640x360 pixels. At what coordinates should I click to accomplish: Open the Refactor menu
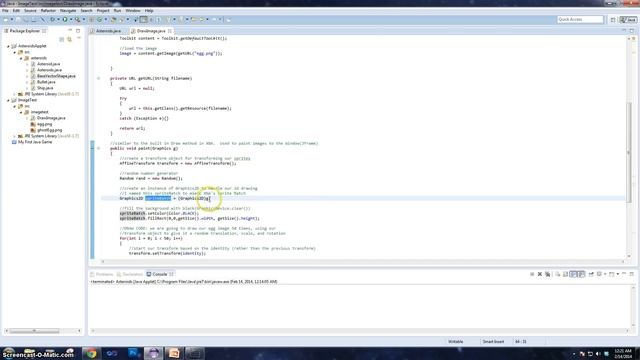coord(48,11)
